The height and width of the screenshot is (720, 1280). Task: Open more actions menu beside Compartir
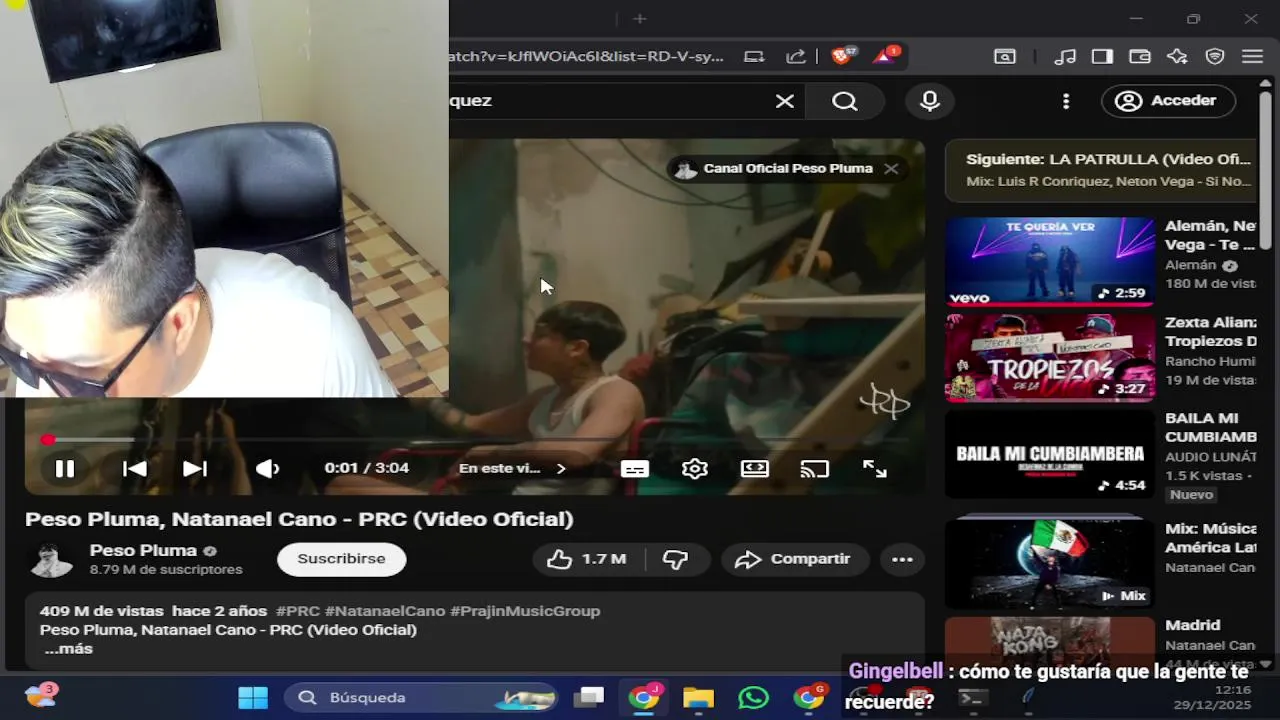tap(902, 559)
